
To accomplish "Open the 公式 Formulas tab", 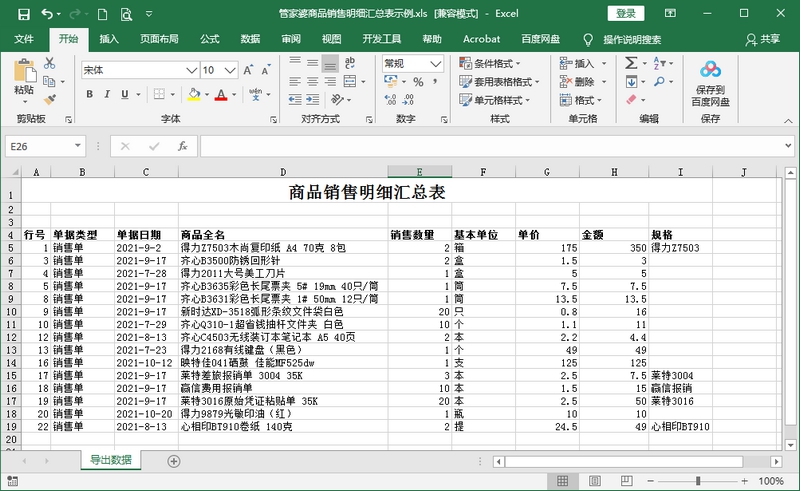I will pyautogui.click(x=209, y=39).
